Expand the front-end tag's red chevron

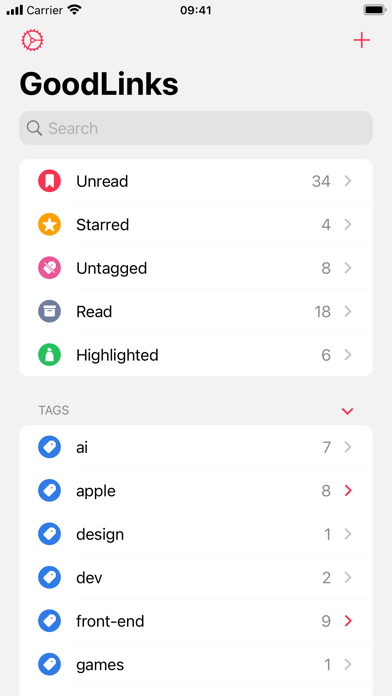point(348,621)
